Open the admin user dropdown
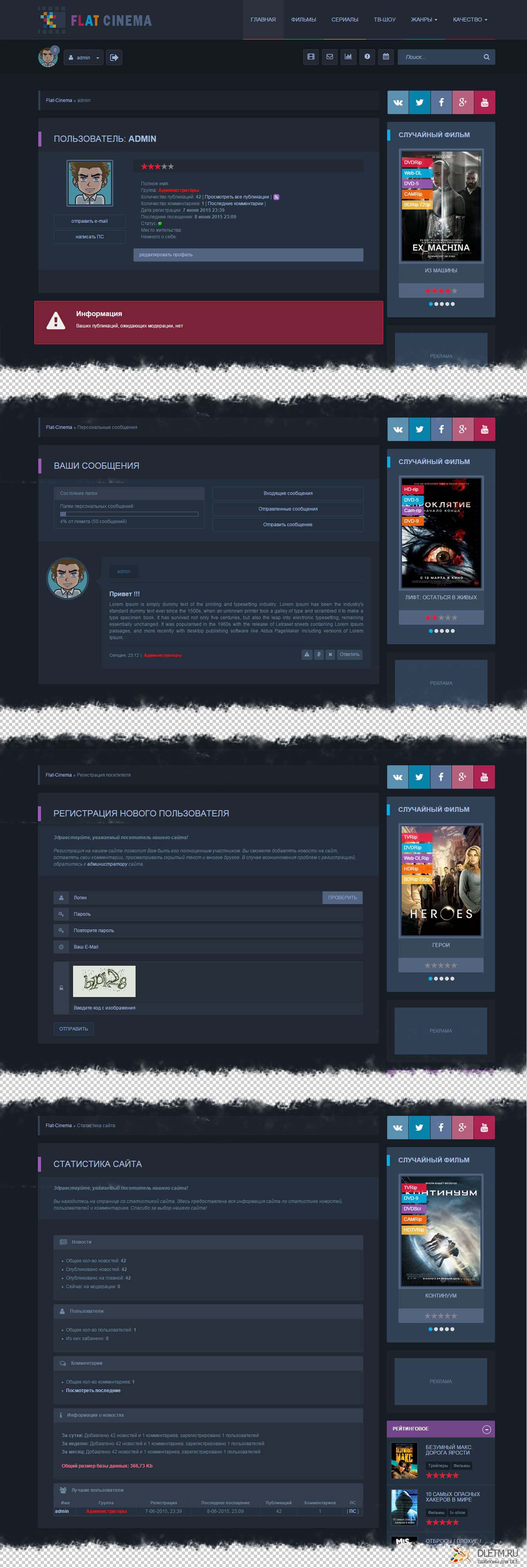 (x=83, y=58)
